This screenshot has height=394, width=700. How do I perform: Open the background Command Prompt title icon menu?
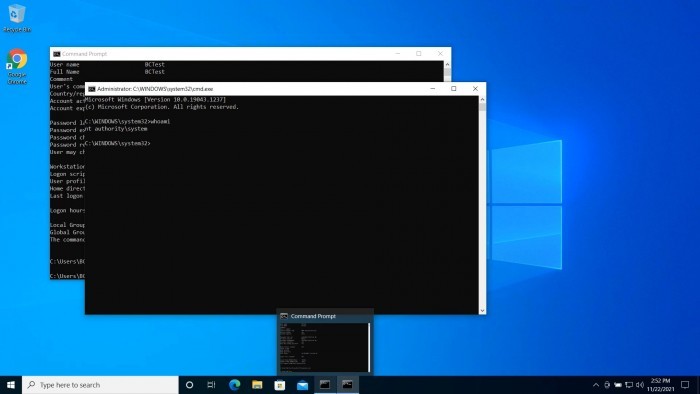pos(57,54)
